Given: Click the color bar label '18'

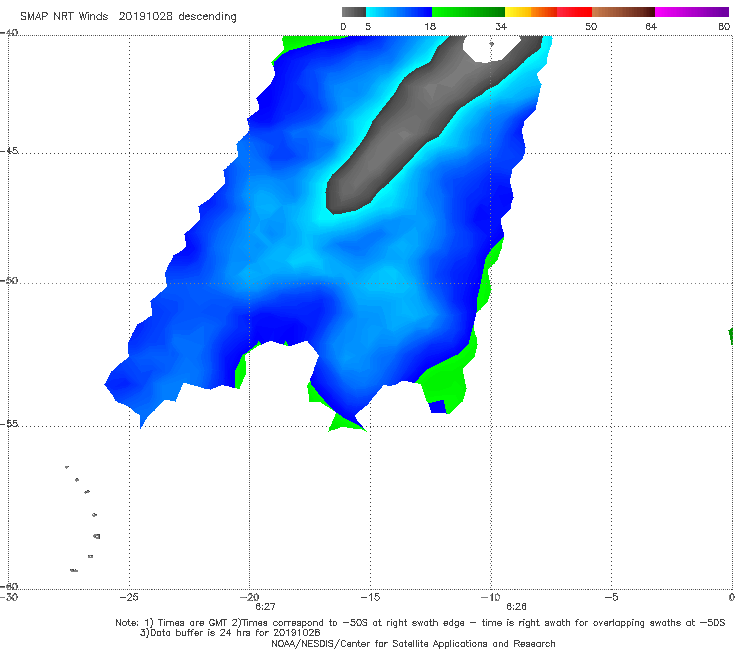Looking at the screenshot, I should 430,26.
